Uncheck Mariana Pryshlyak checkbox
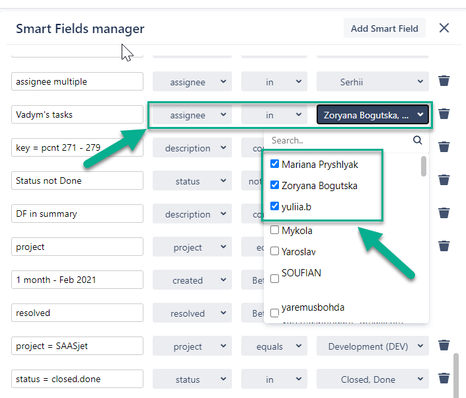 point(274,164)
